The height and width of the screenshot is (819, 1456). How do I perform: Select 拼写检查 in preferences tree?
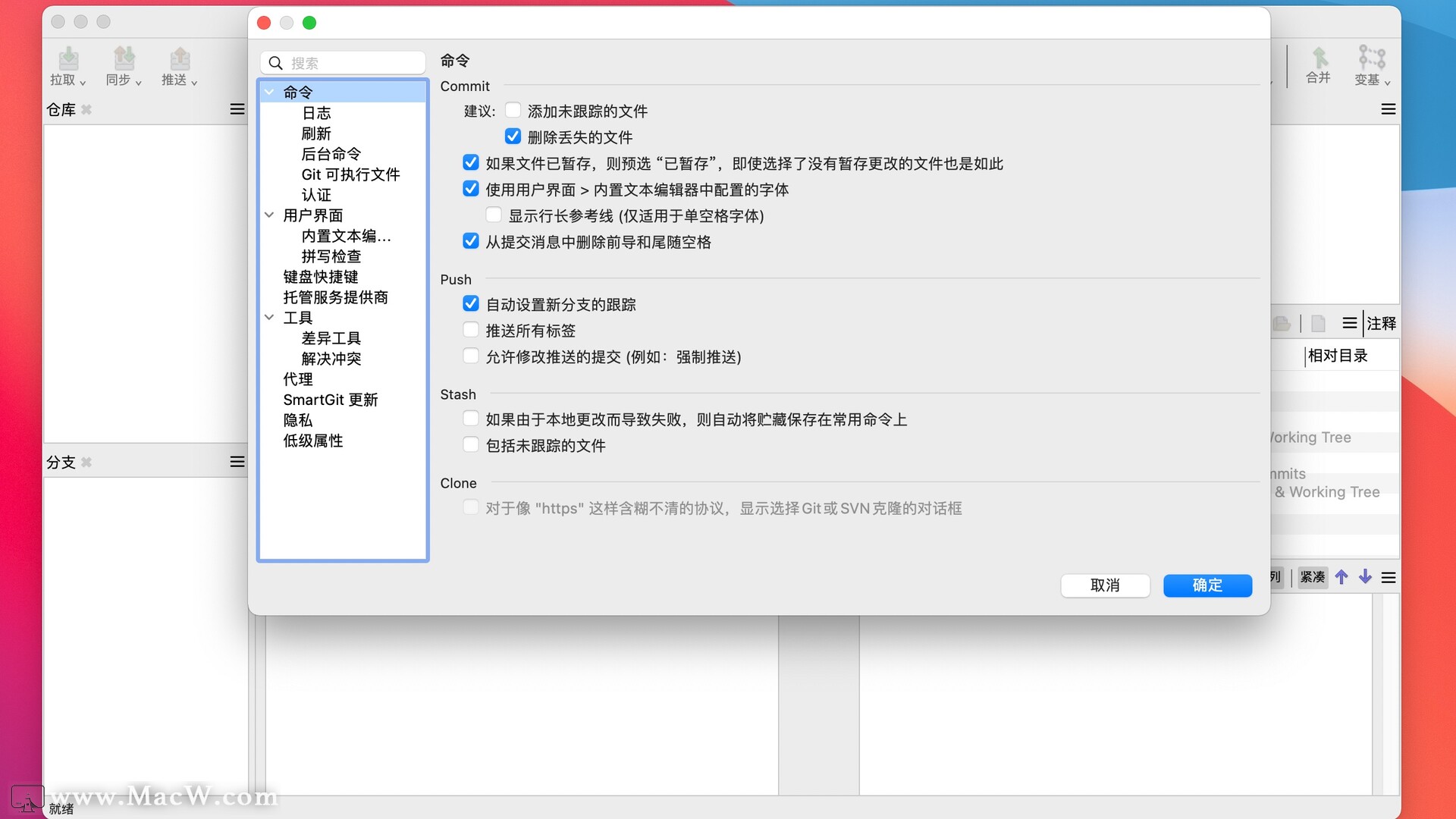tap(331, 256)
